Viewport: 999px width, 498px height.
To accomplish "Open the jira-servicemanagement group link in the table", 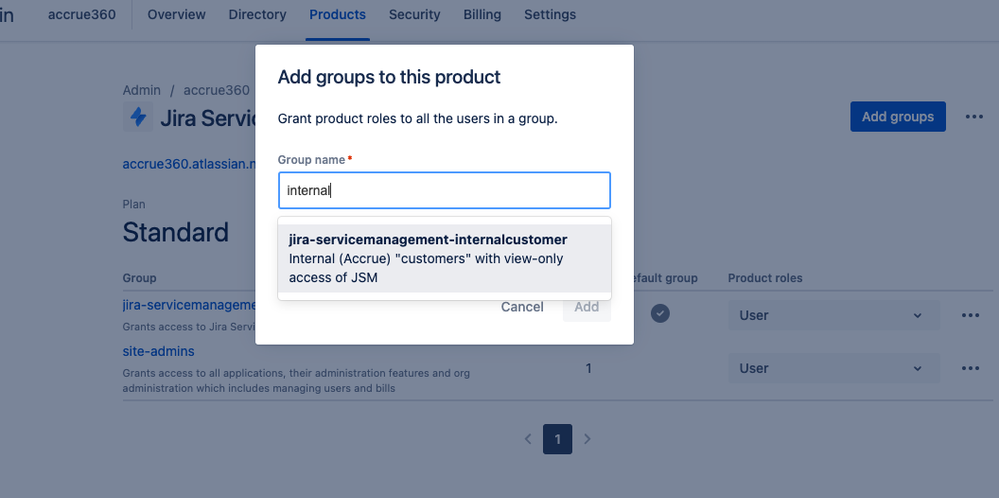I will 189,306.
